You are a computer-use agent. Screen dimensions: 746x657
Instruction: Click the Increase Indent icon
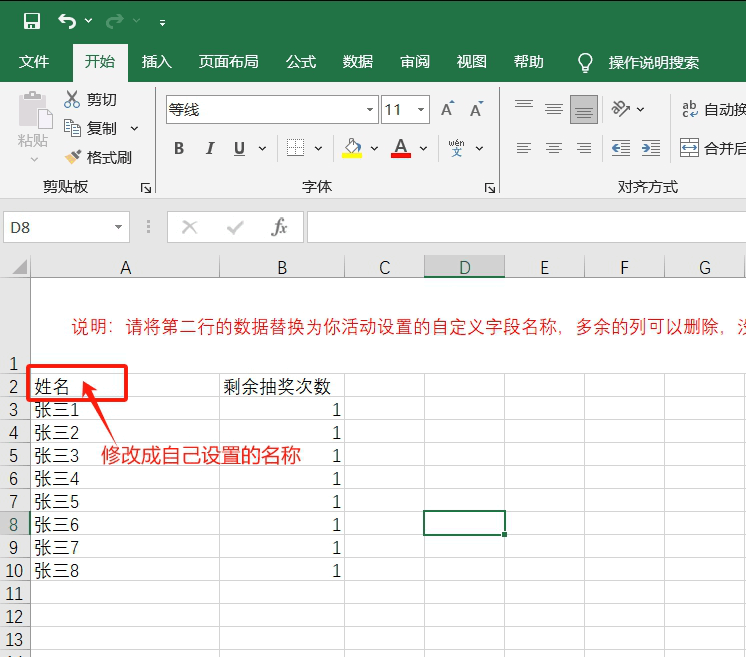point(651,148)
